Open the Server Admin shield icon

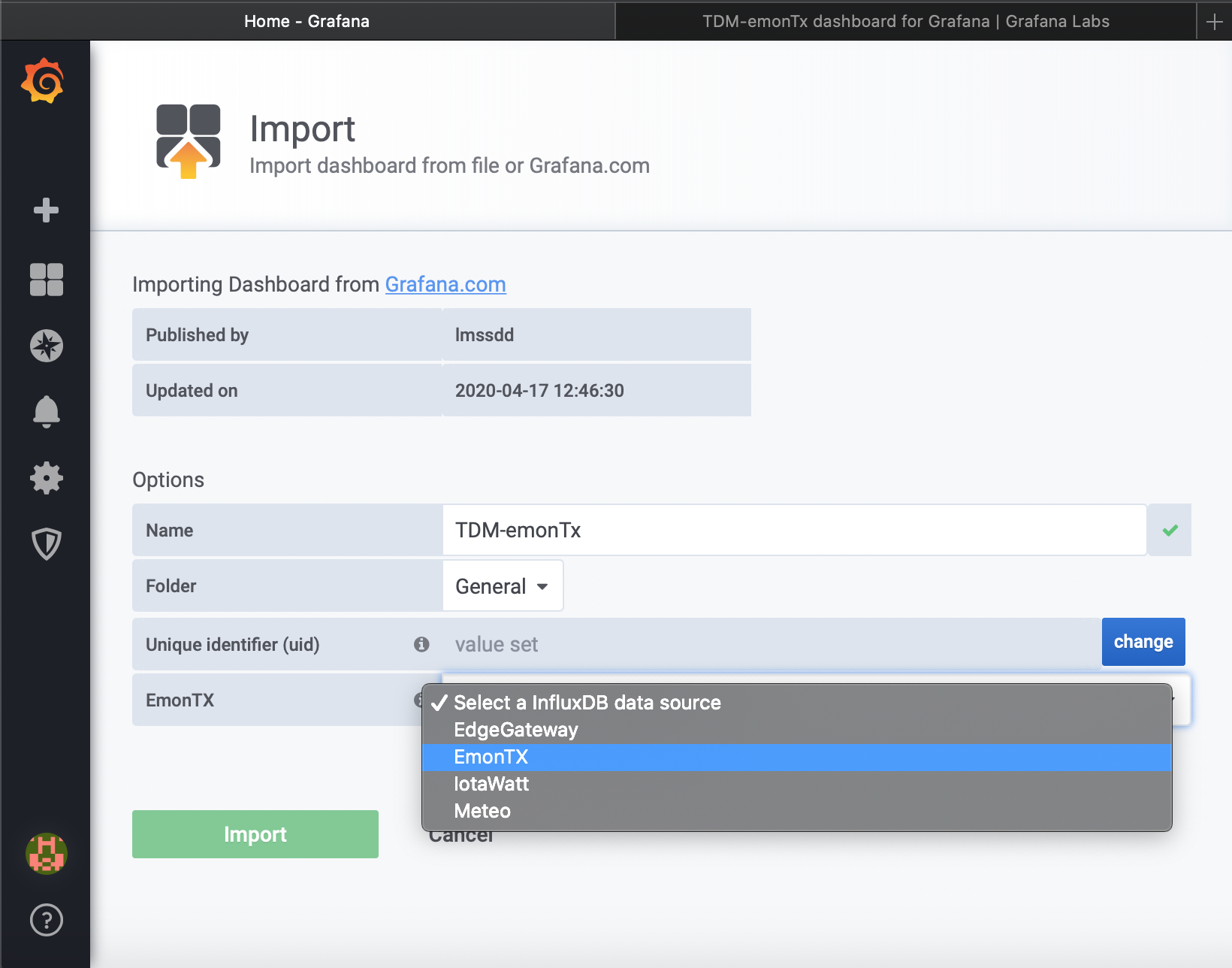[46, 544]
